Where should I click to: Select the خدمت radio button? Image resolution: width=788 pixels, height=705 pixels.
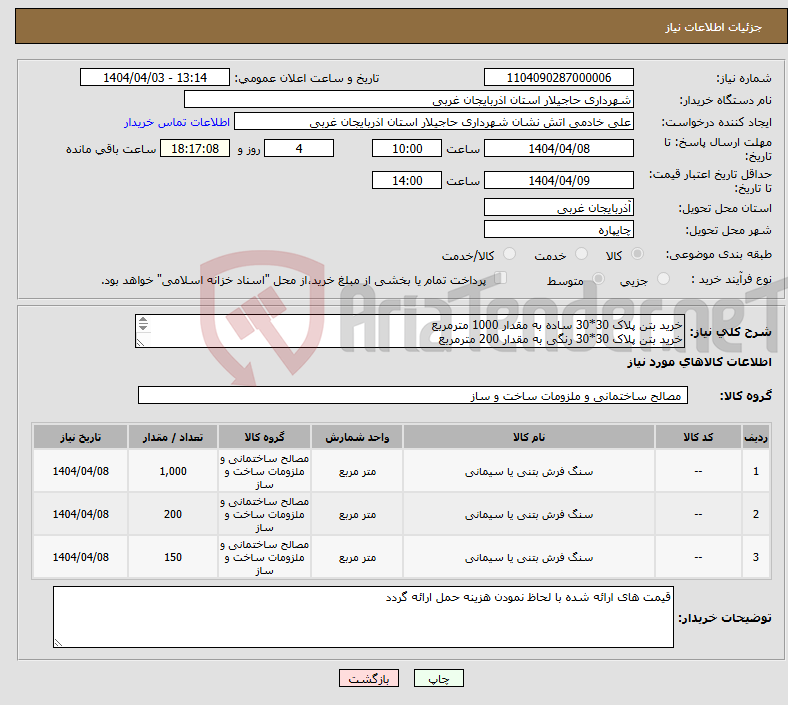tap(581, 254)
